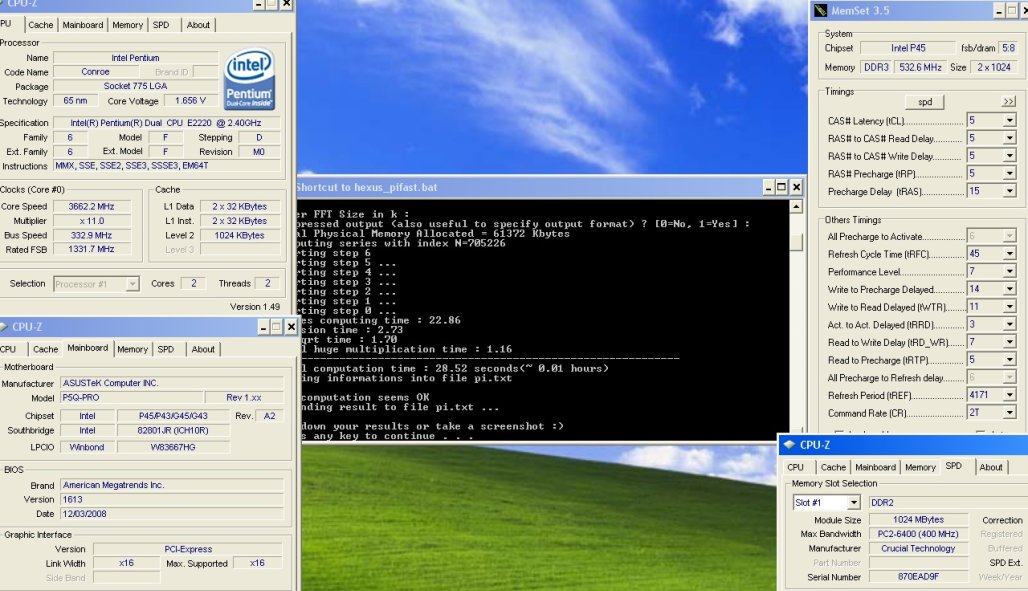Click the spd button in MemSet Timings
Screen dimensions: 1028x591
pyautogui.click(x=925, y=102)
